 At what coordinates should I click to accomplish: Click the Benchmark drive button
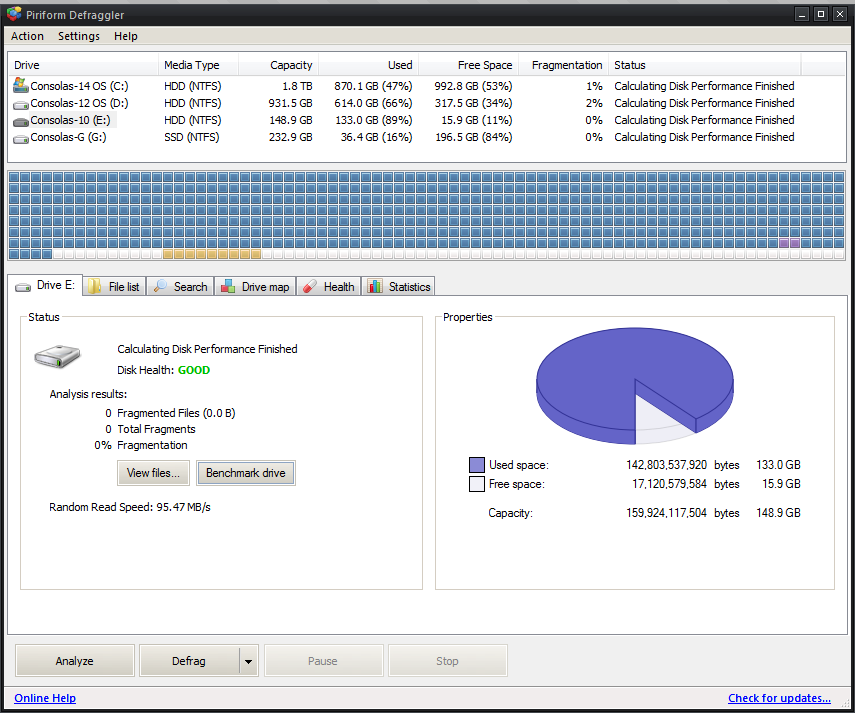click(x=246, y=473)
